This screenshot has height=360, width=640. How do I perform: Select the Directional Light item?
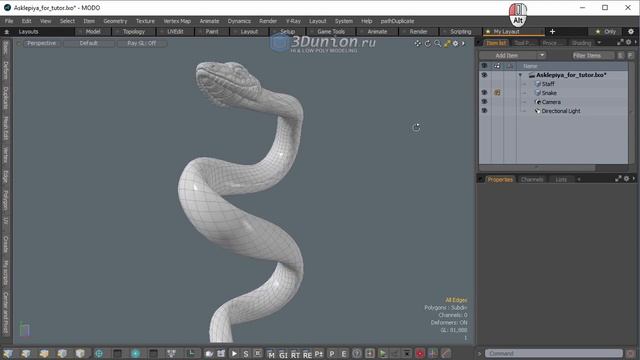561,111
